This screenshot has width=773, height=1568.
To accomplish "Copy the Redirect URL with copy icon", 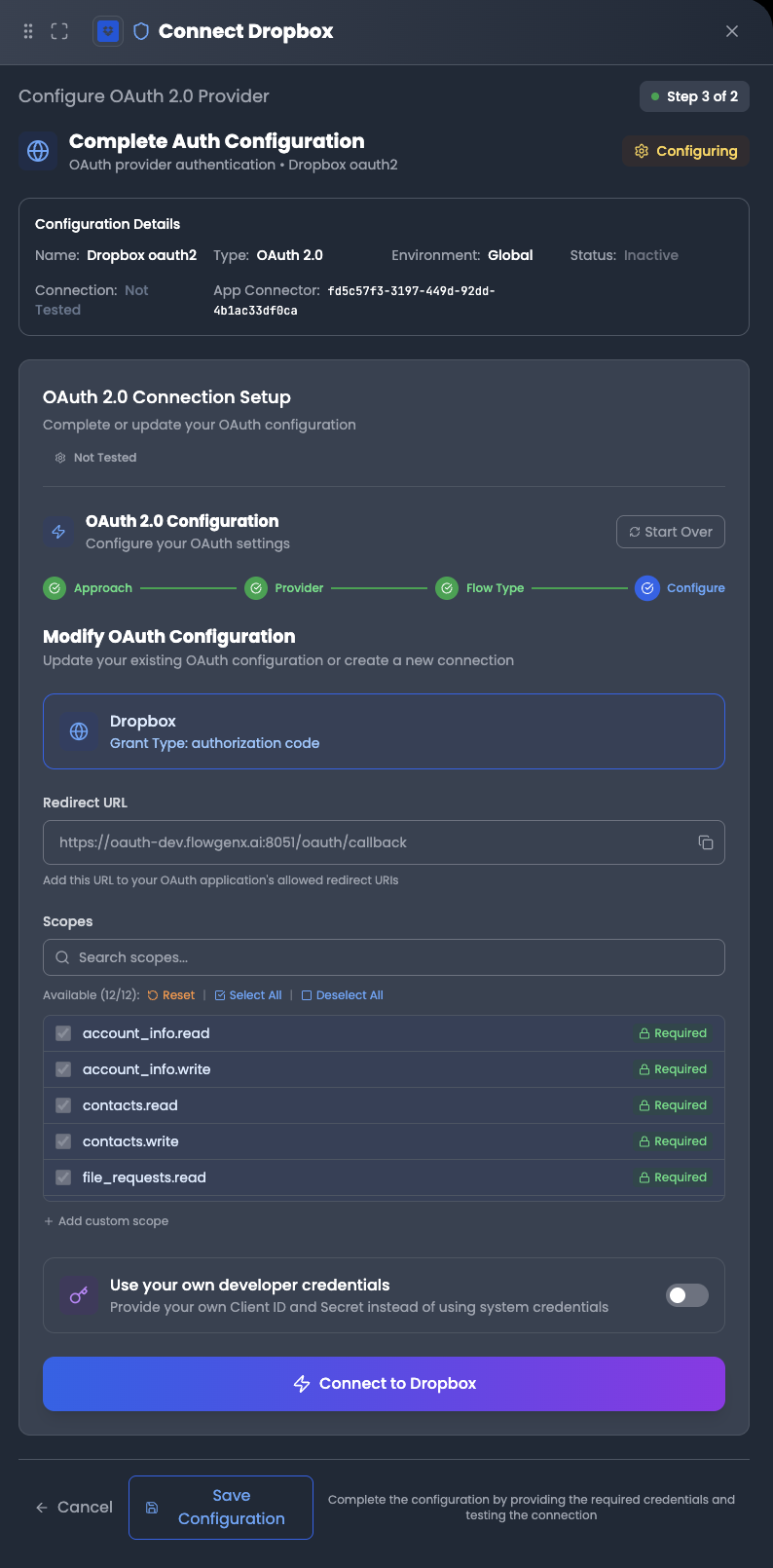I will (706, 842).
